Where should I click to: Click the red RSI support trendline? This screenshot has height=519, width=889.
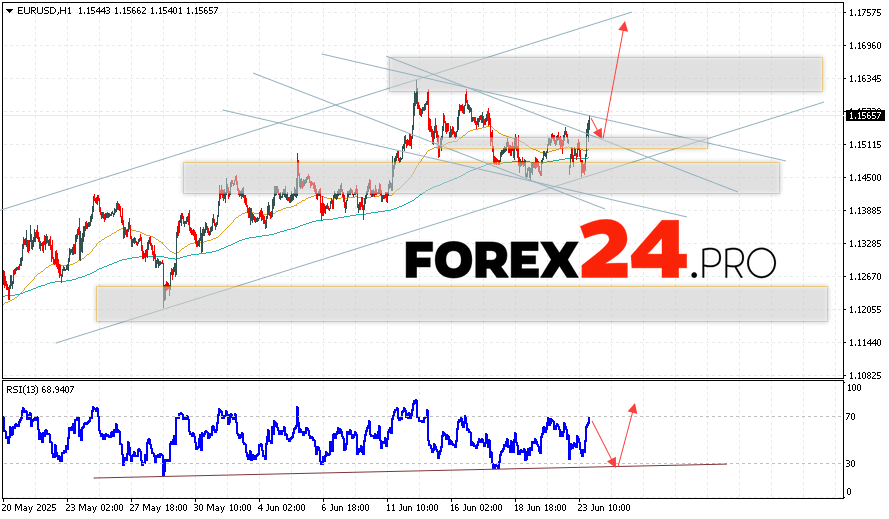pyautogui.click(x=400, y=470)
